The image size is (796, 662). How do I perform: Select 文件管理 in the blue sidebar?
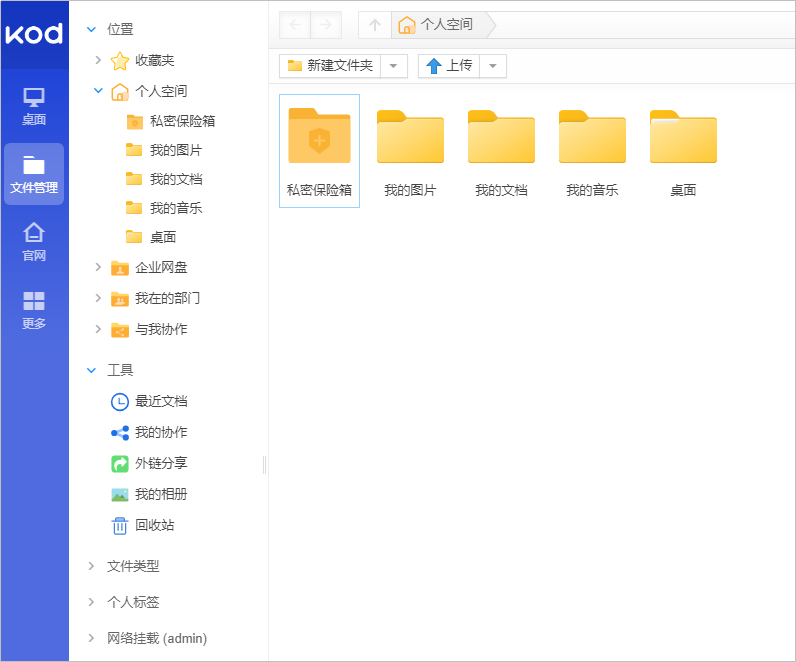click(34, 174)
